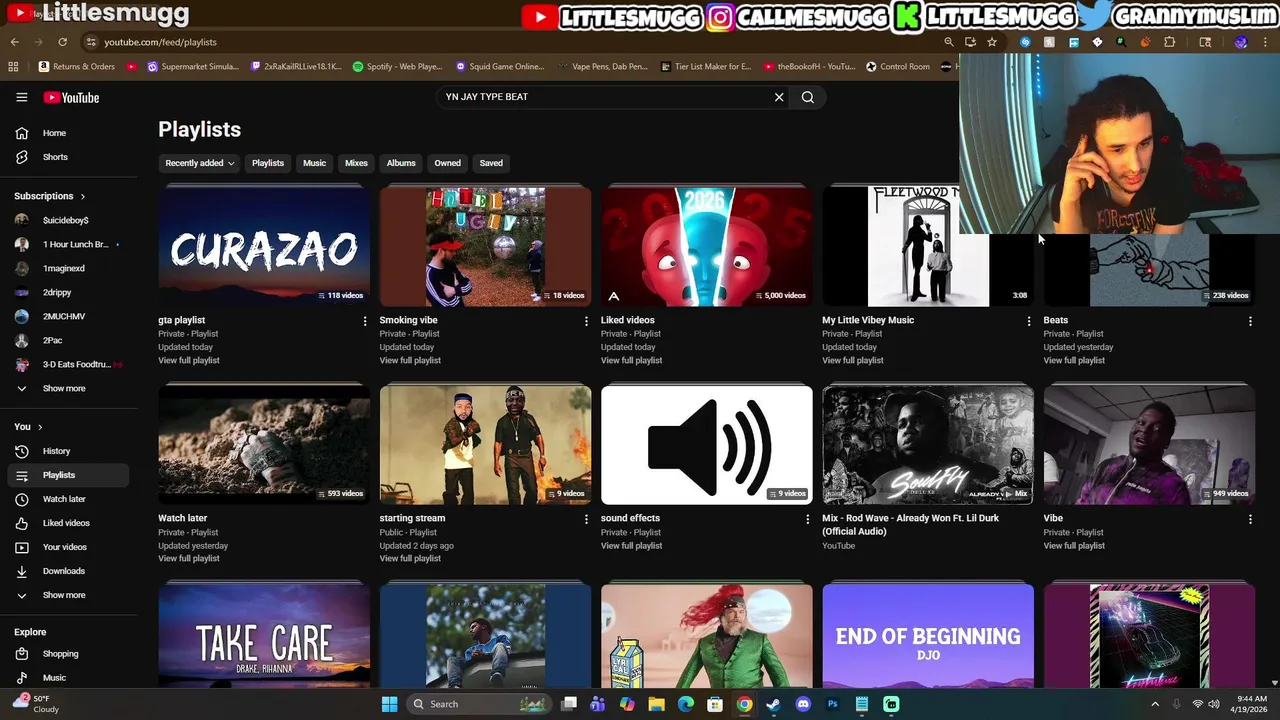Select the Saved filter chip

pos(491,163)
